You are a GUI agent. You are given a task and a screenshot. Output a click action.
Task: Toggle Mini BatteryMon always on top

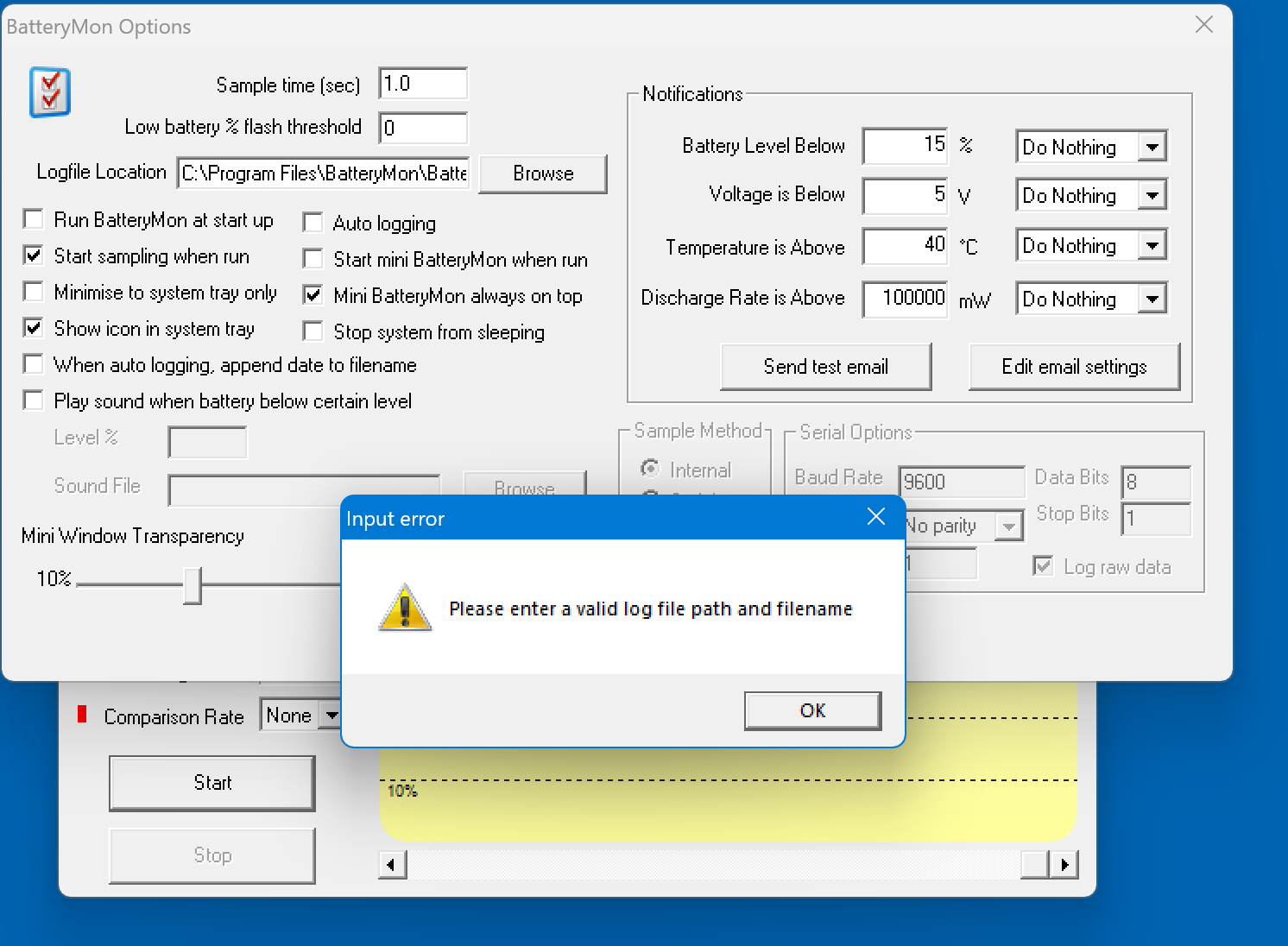pos(313,295)
